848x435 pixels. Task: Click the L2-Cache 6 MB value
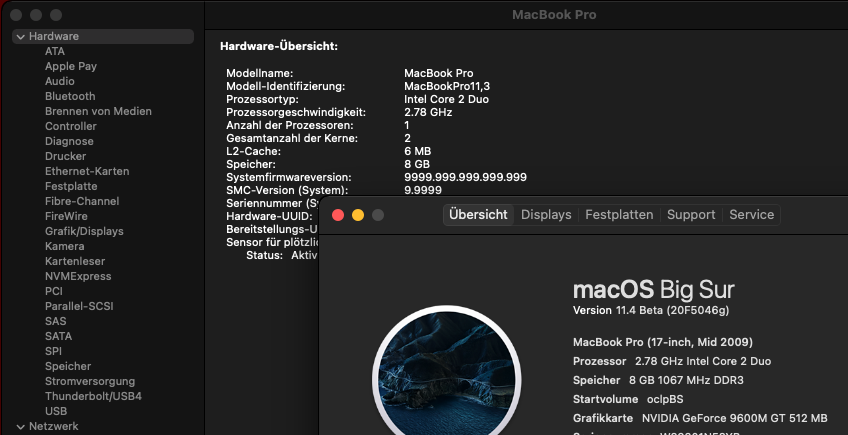pos(418,151)
